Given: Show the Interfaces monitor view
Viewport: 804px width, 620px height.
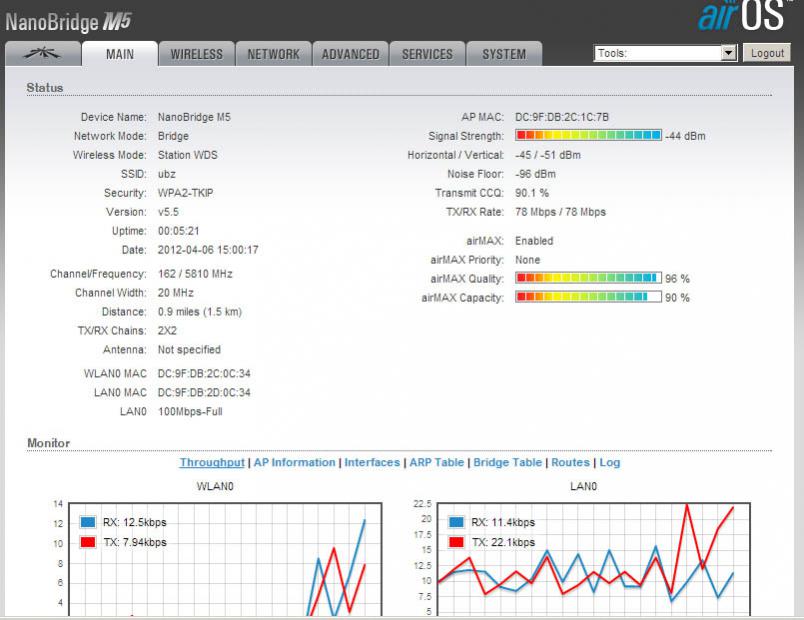Looking at the screenshot, I should coord(372,462).
